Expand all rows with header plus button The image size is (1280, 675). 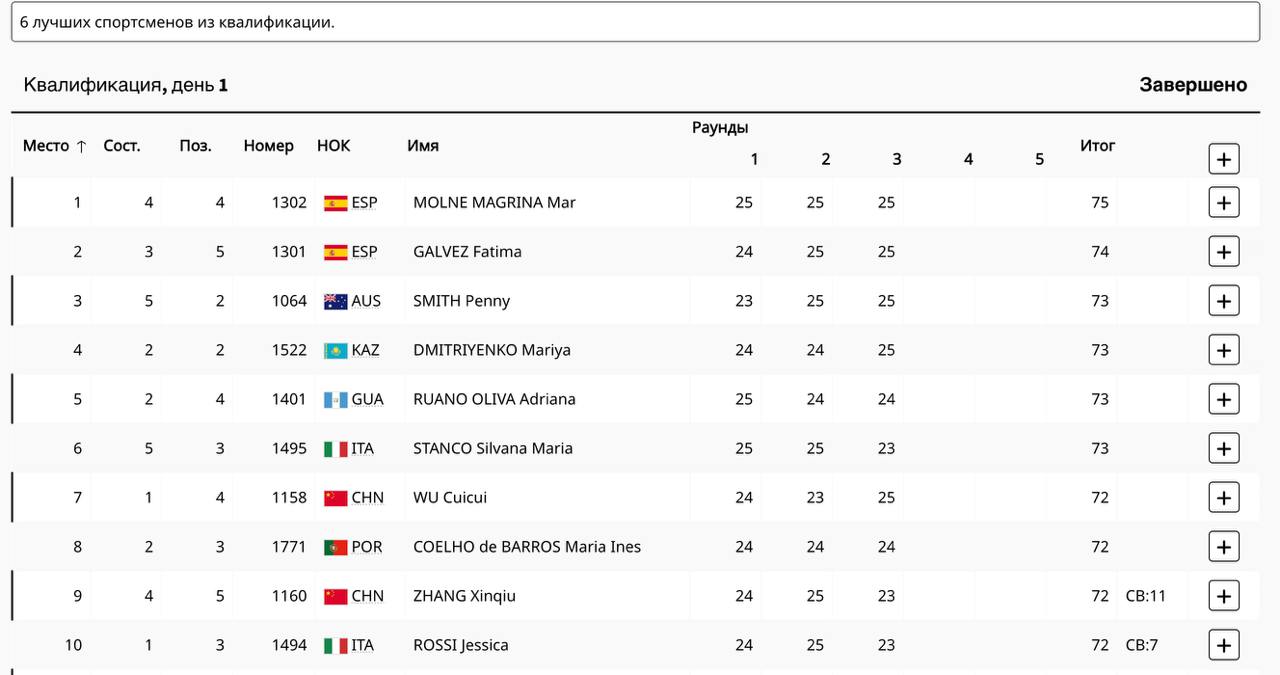(x=1224, y=158)
